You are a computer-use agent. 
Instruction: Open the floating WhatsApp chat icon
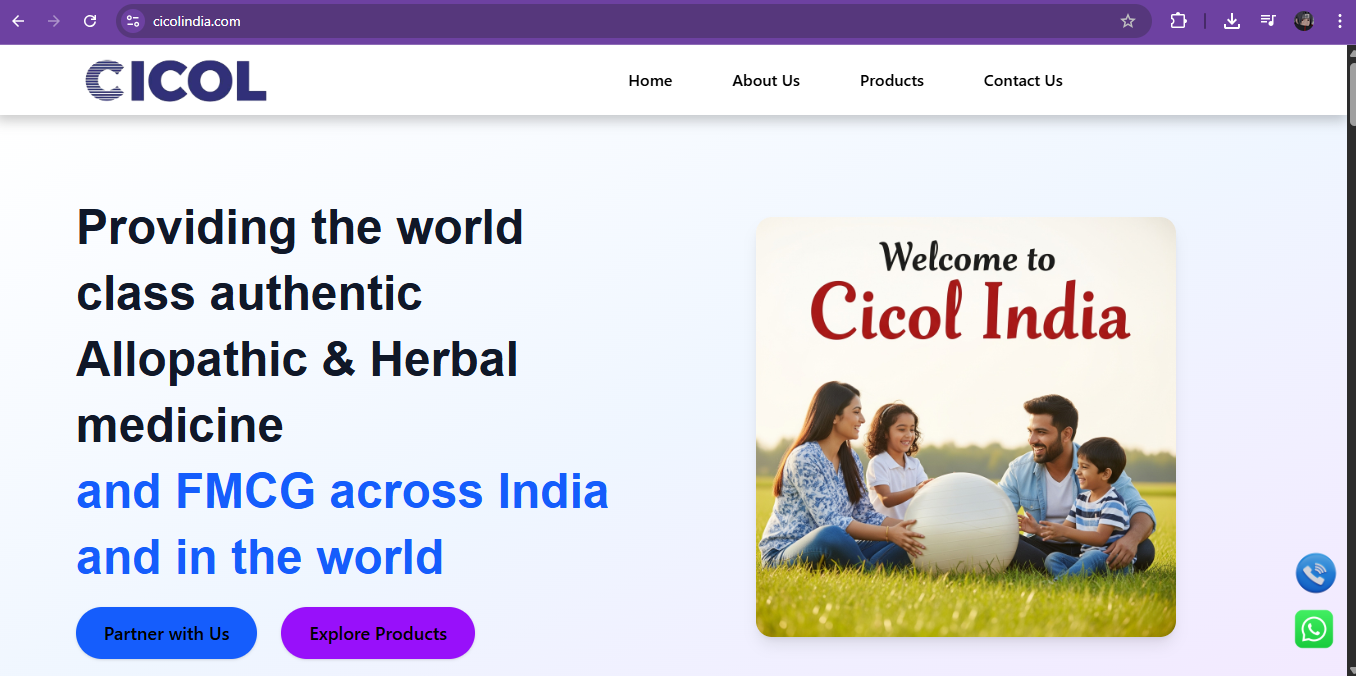(x=1314, y=629)
